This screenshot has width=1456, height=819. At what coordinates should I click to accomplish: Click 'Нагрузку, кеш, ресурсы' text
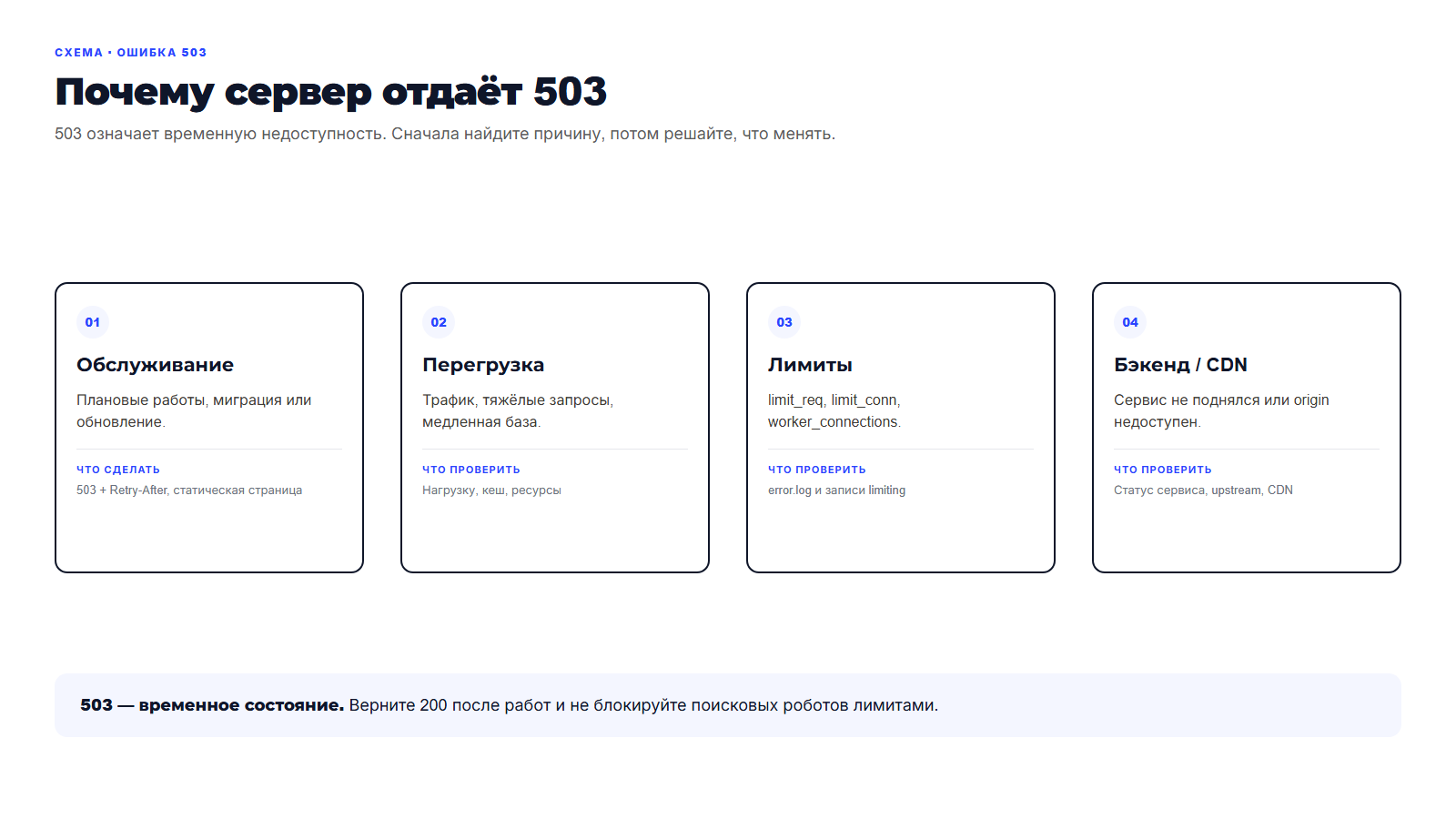[491, 490]
